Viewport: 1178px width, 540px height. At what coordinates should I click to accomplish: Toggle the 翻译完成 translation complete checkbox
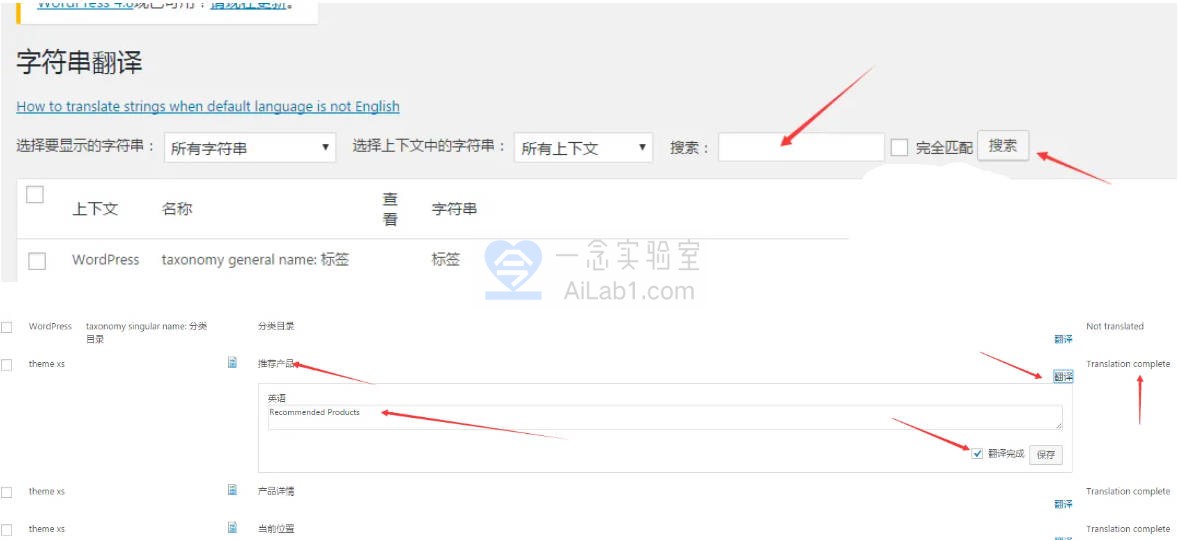pos(977,454)
